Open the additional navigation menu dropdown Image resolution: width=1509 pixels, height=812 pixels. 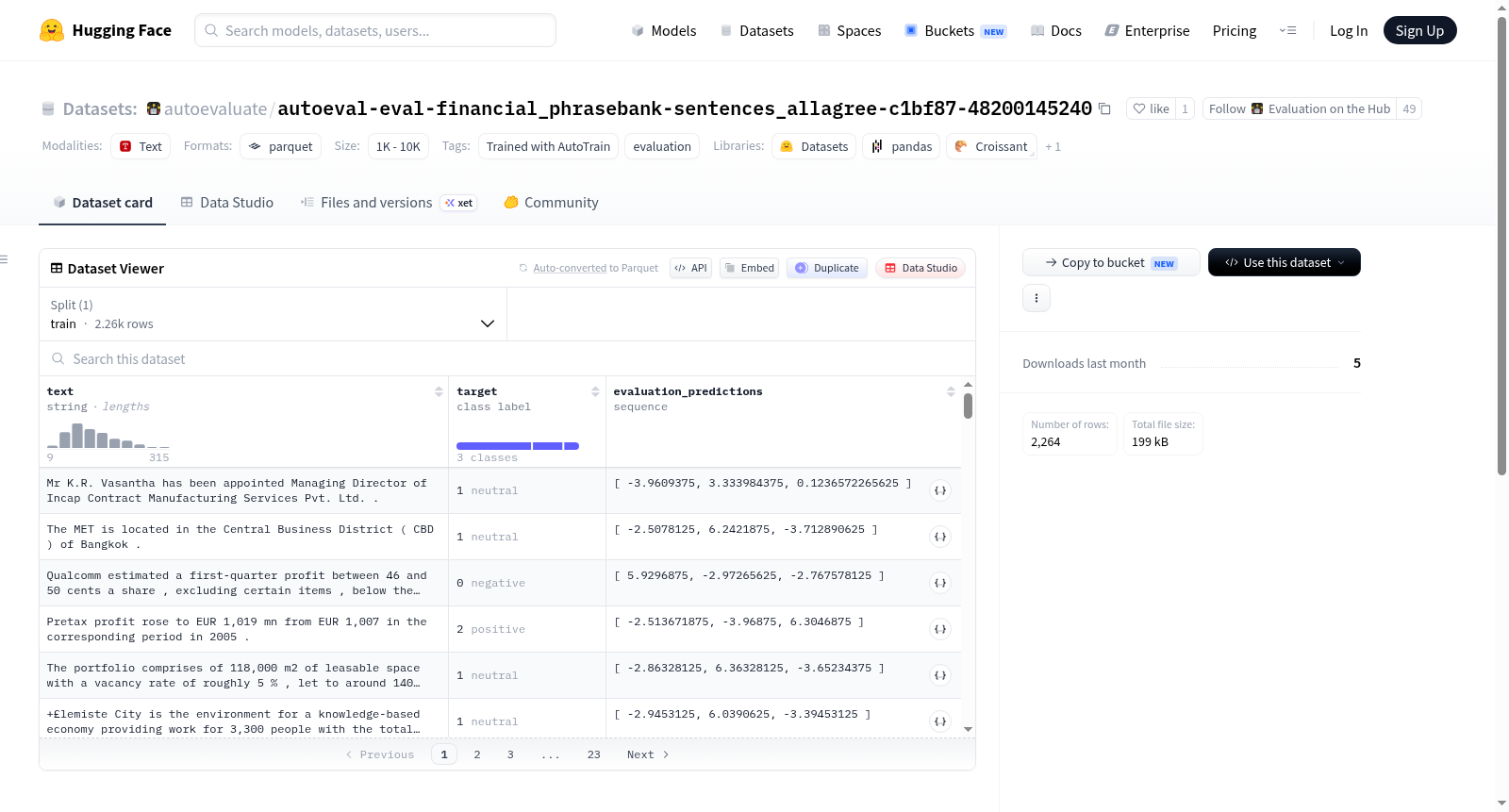pyautogui.click(x=1287, y=31)
